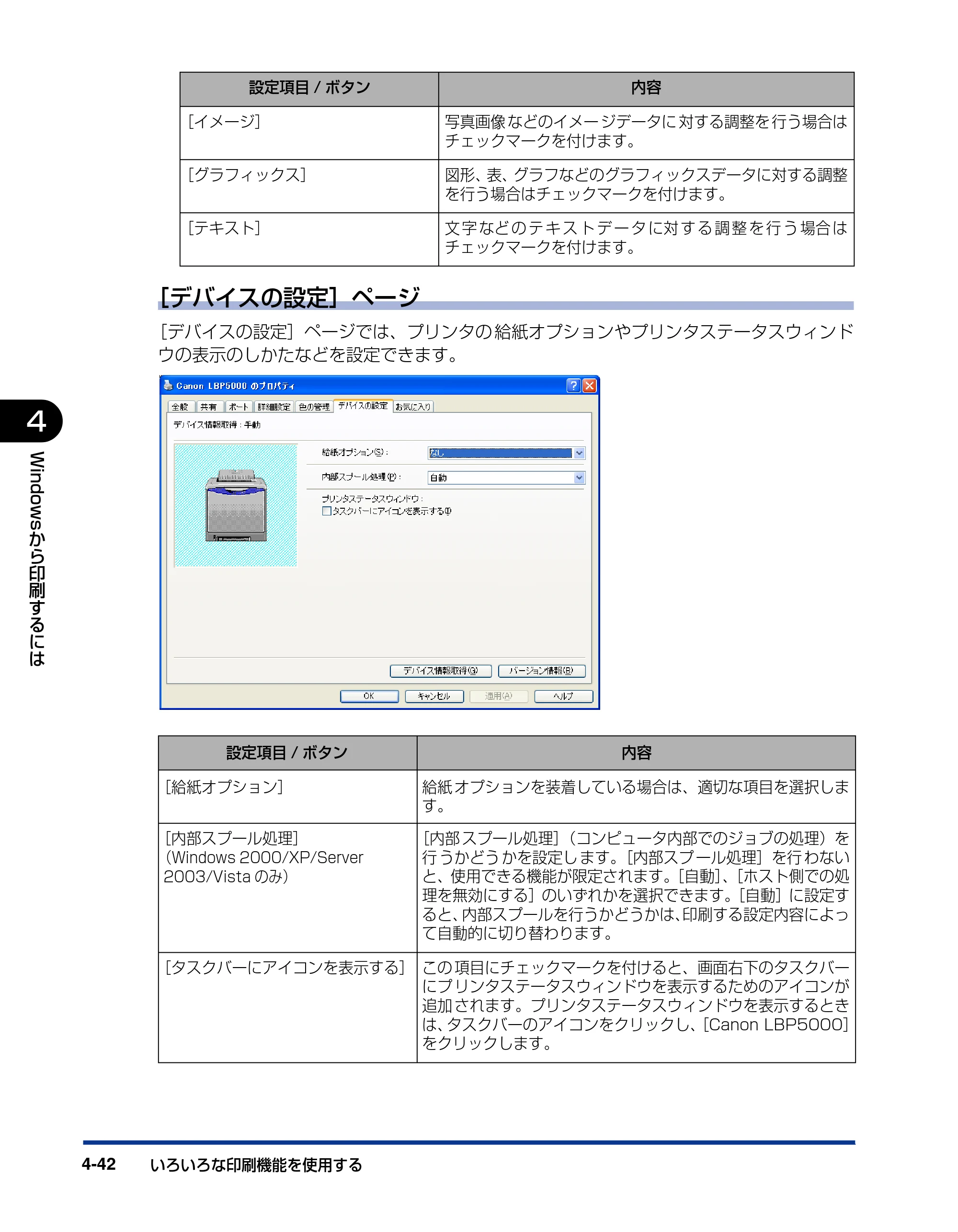Close the Canon LBP5000 properties dialog

coord(589,385)
